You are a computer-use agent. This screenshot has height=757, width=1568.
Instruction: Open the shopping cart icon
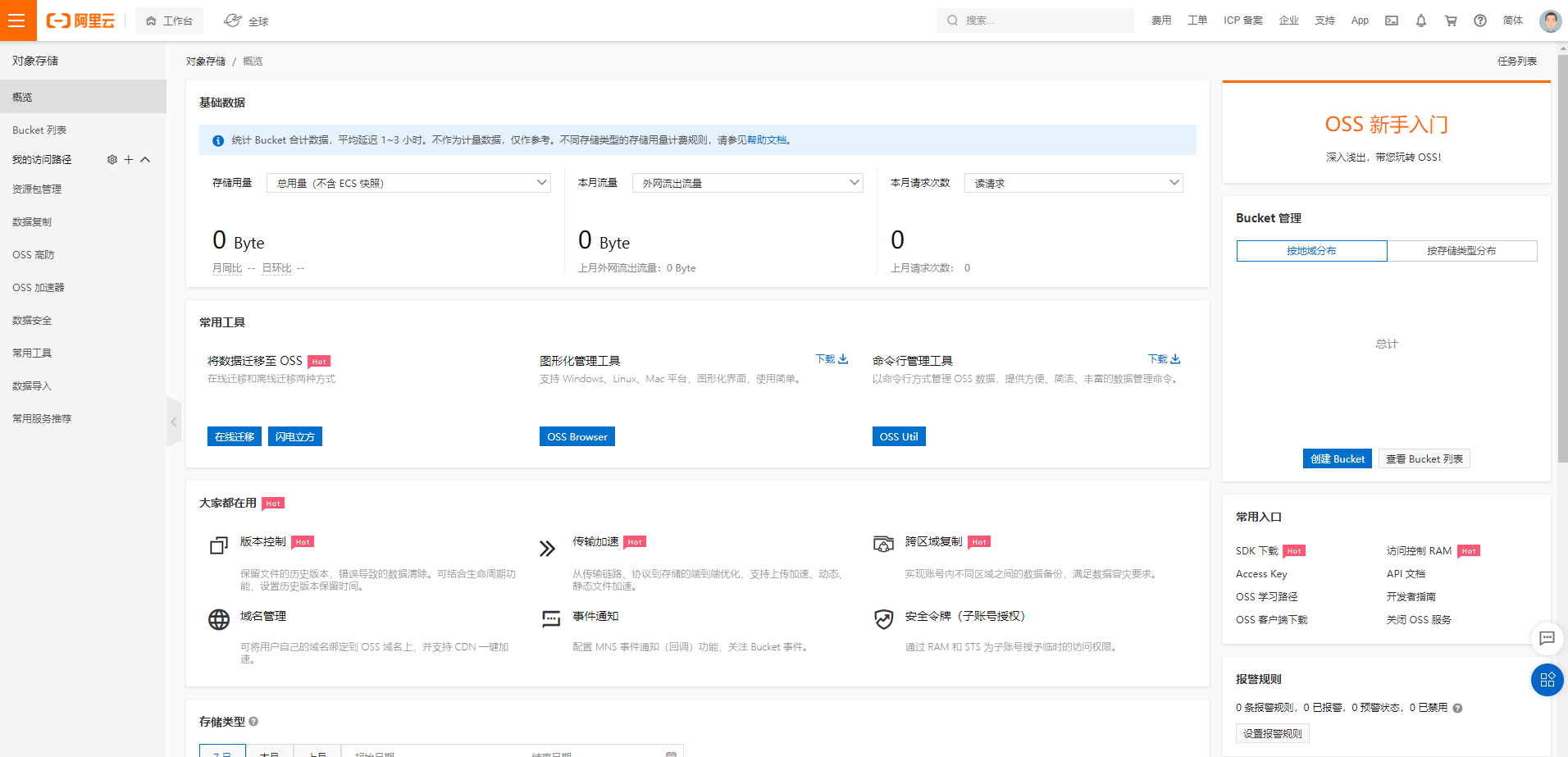coord(1451,21)
